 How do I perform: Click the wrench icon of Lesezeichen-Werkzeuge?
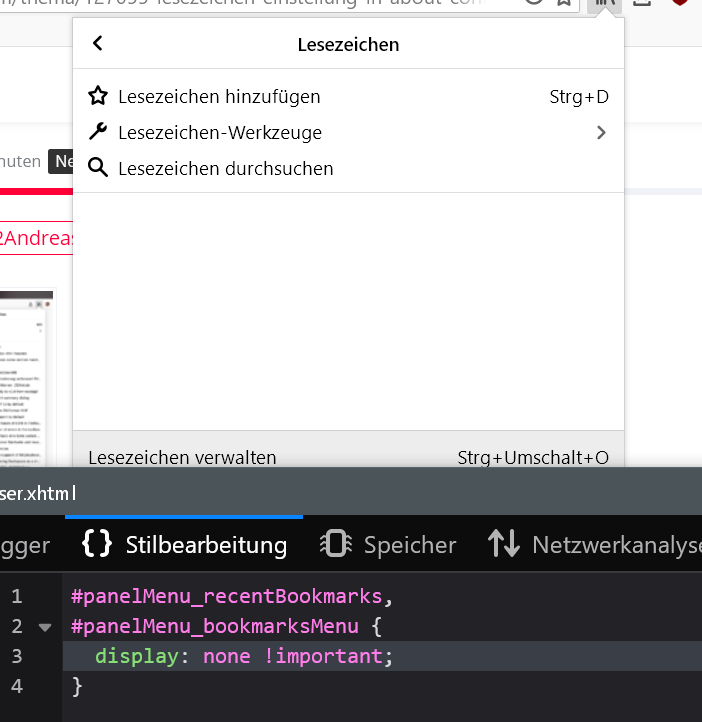(98, 132)
